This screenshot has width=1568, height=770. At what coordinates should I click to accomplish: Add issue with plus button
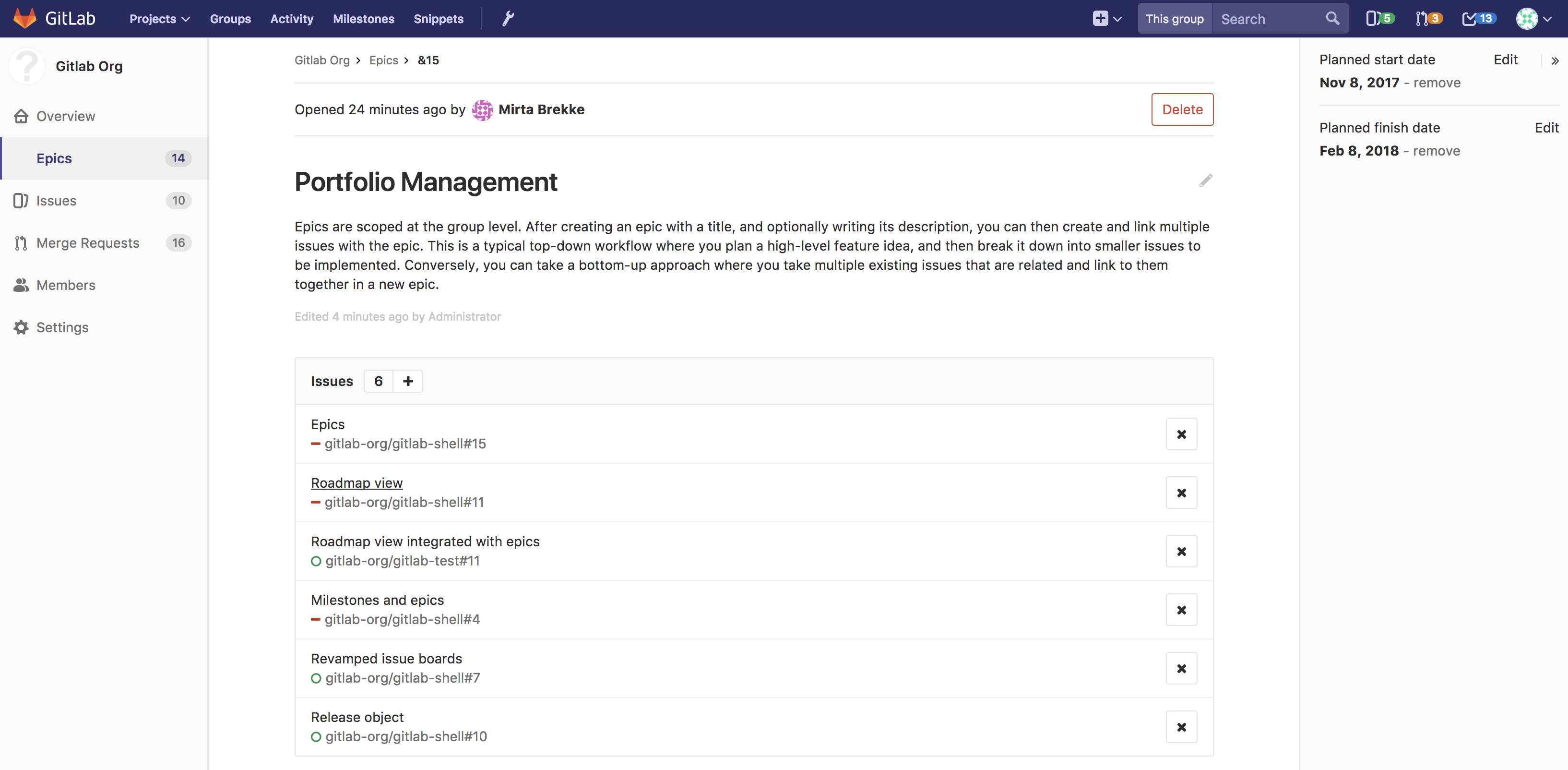pyautogui.click(x=408, y=381)
